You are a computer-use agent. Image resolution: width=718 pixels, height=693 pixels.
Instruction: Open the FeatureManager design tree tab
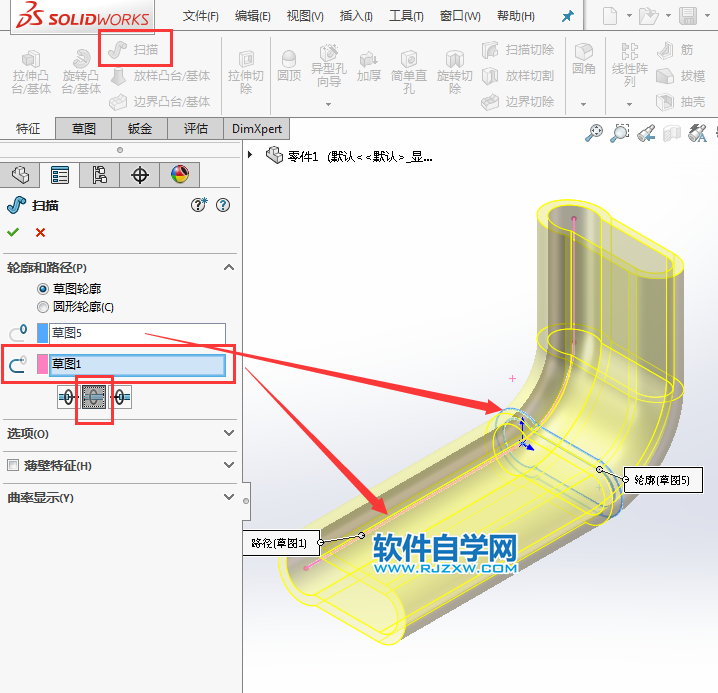(20, 175)
